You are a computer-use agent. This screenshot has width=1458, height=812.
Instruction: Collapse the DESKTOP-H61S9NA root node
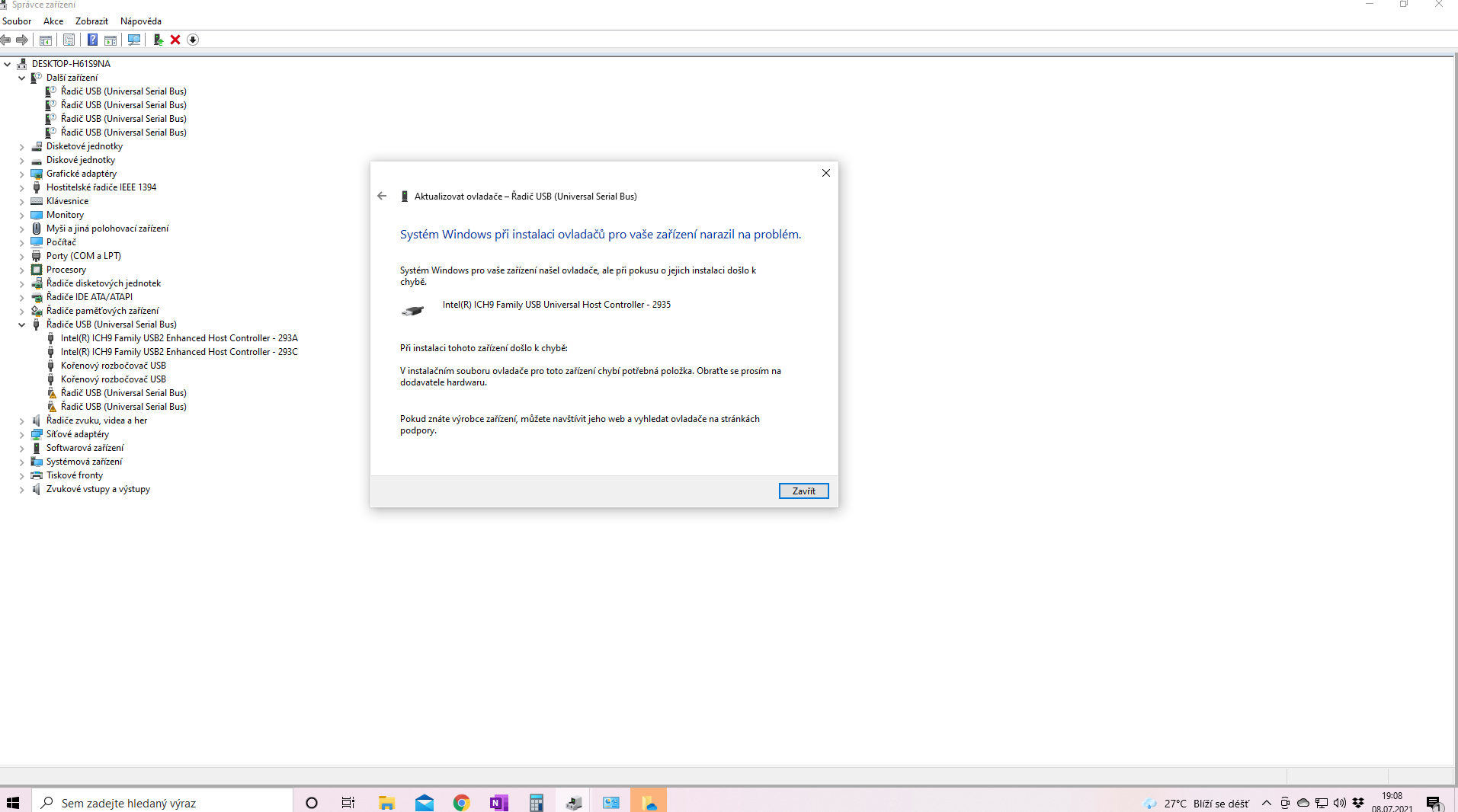click(8, 64)
